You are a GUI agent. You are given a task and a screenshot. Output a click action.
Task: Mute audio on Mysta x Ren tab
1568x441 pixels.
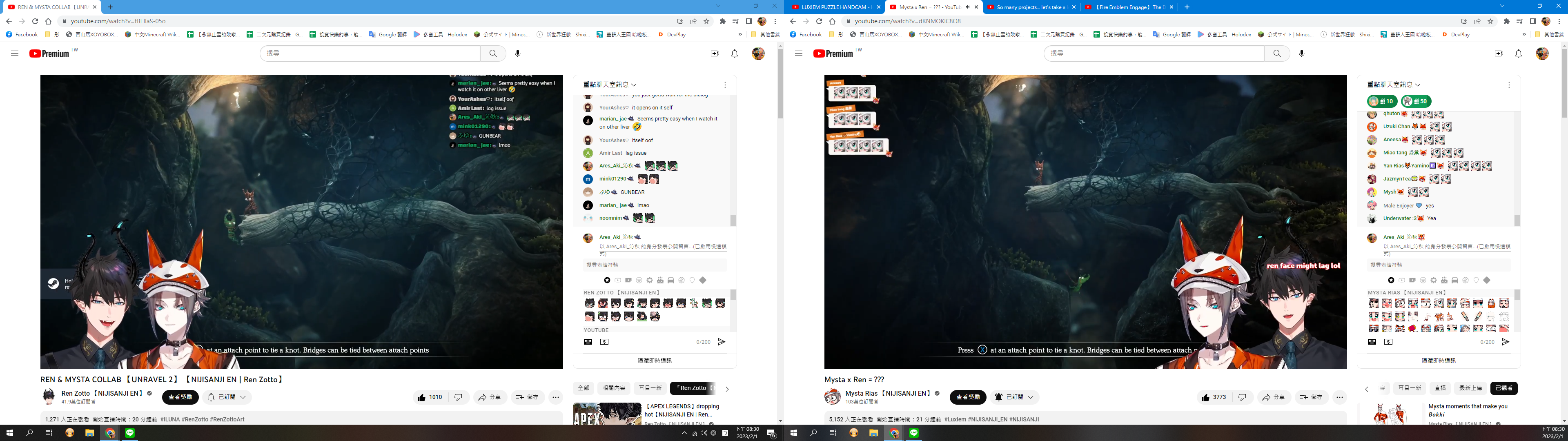point(967,7)
